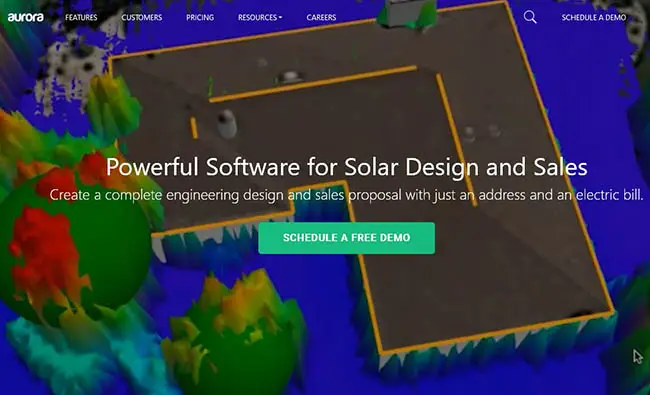
Task: Visit the Careers link
Action: [x=321, y=17]
